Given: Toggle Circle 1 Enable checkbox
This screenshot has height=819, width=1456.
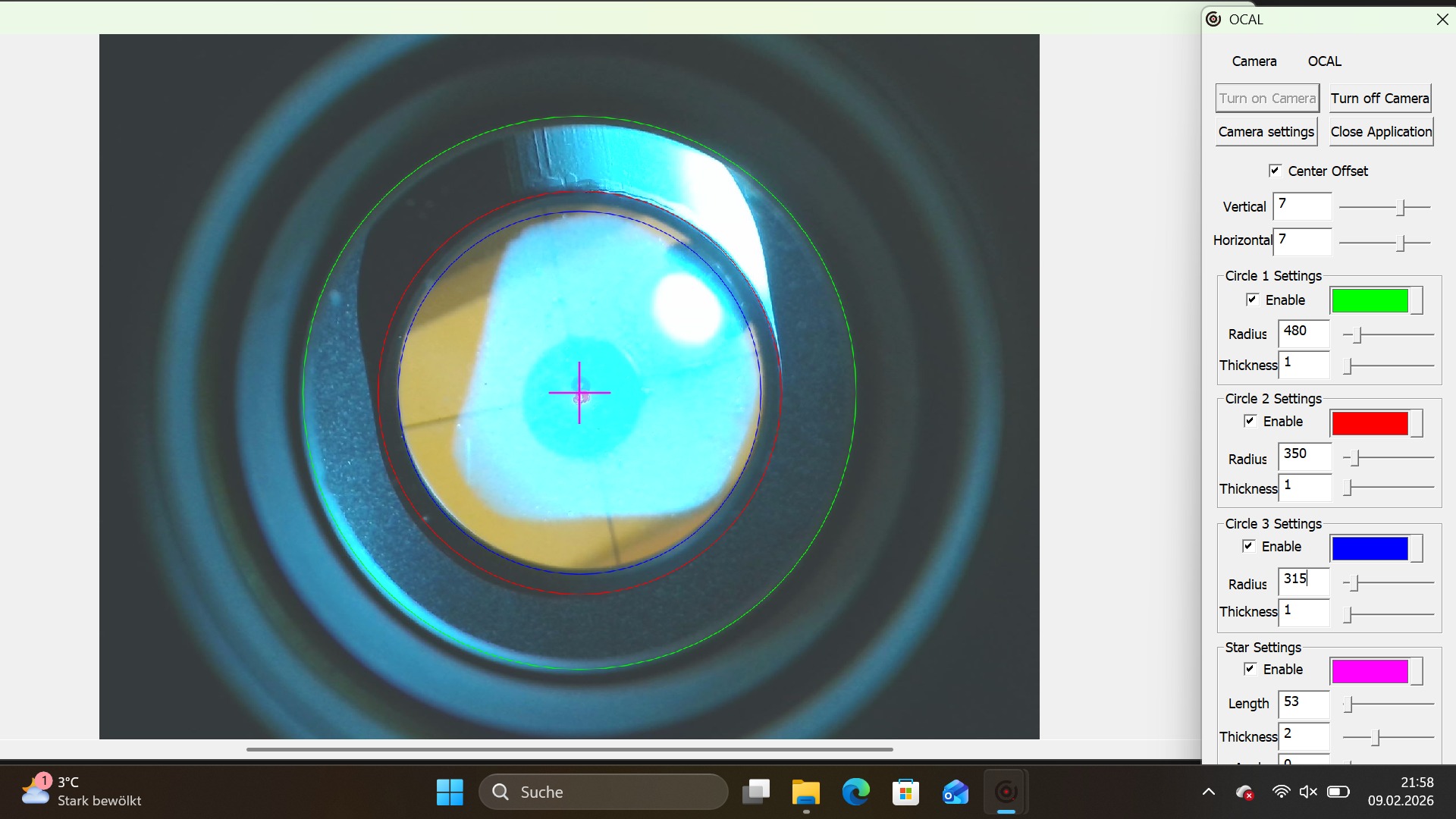Looking at the screenshot, I should [1252, 300].
